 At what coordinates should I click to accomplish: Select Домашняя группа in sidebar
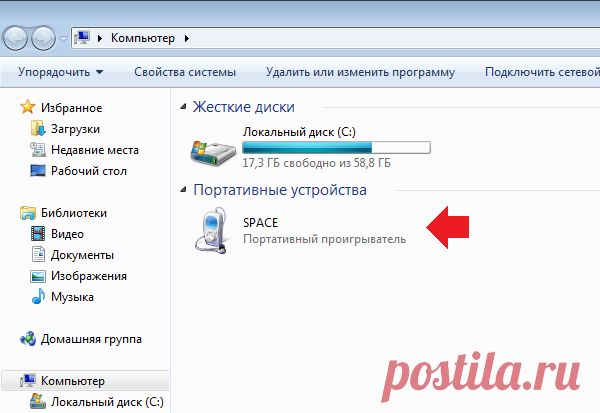tap(91, 340)
